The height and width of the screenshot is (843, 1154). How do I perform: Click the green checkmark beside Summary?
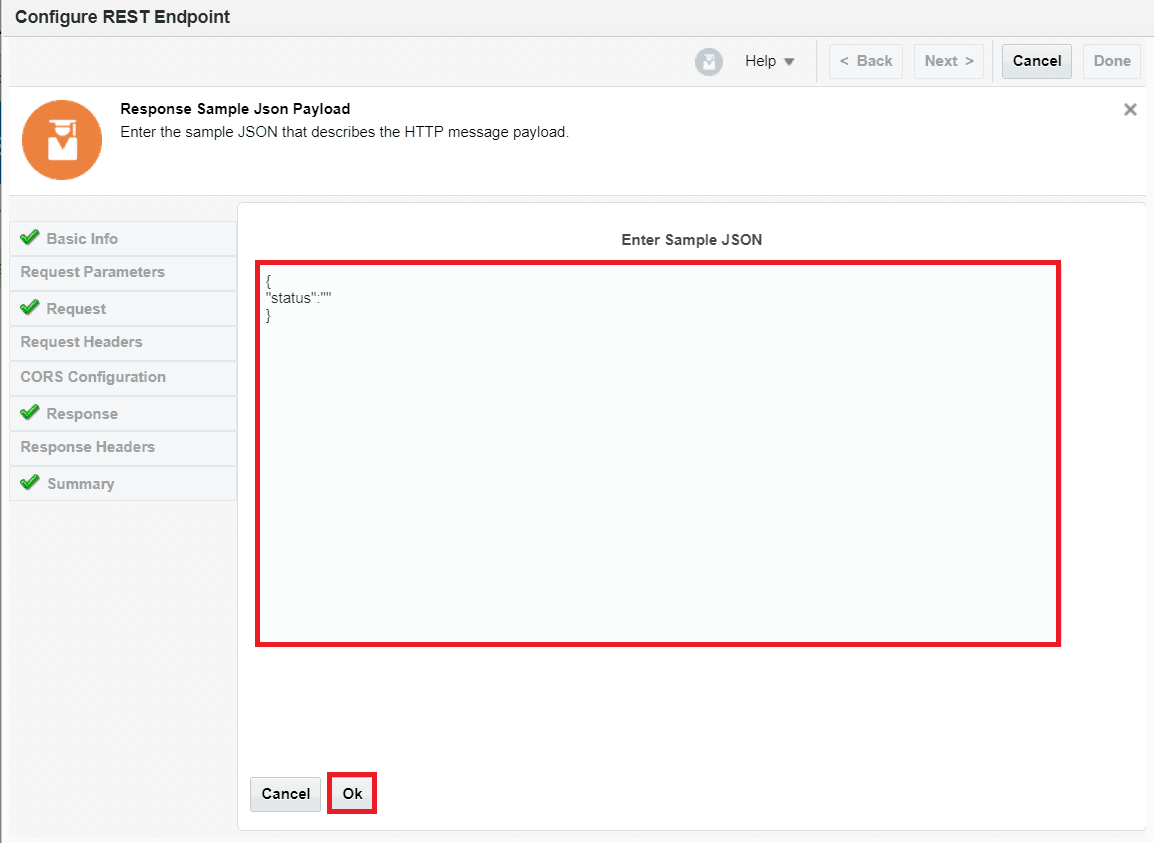(29, 483)
